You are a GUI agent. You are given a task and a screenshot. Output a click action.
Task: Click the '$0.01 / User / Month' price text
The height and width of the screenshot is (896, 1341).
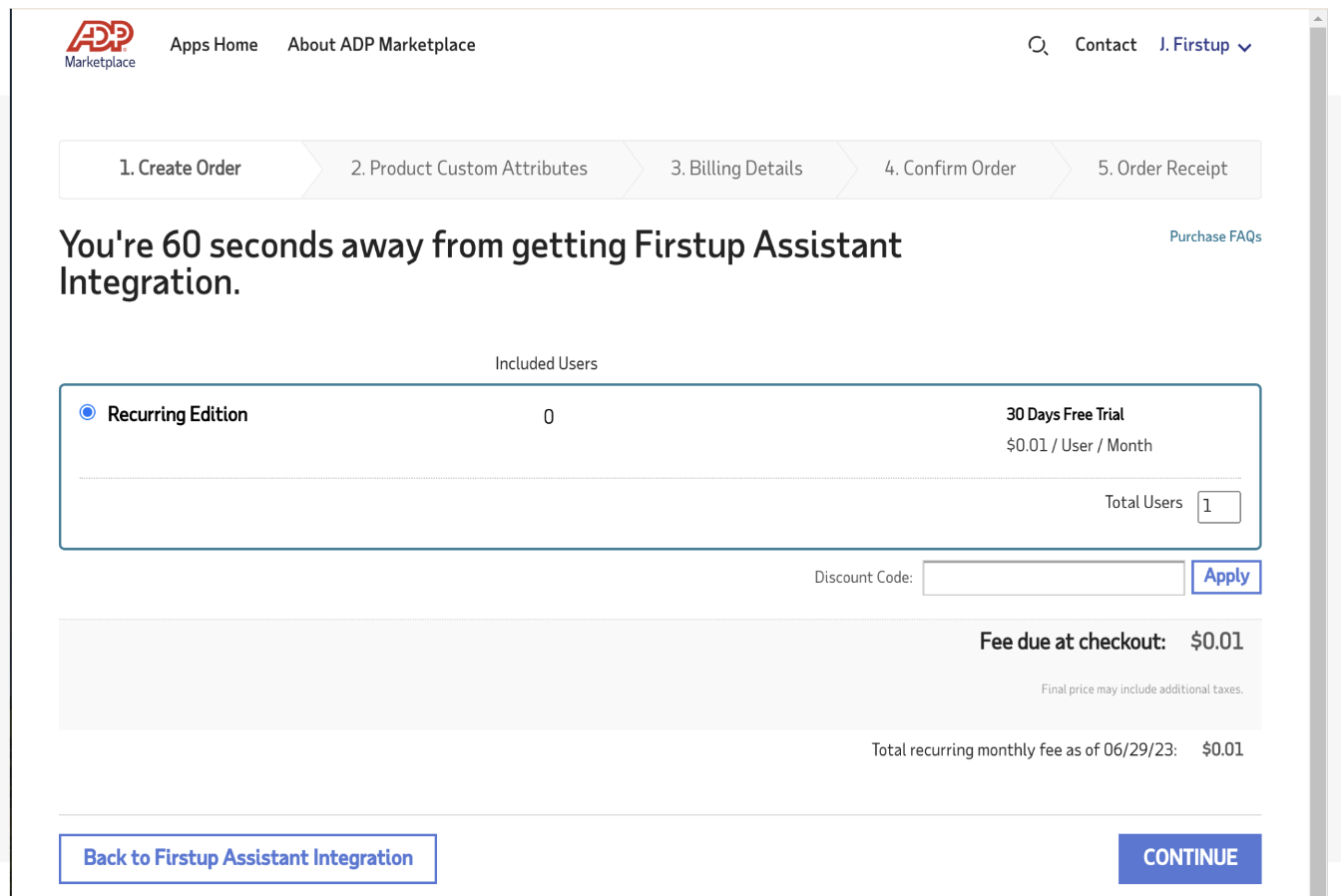[x=1079, y=445]
